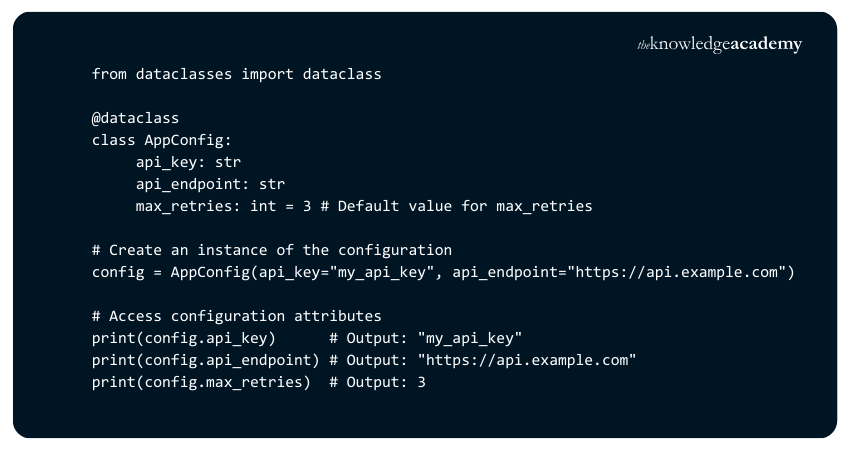The height and width of the screenshot is (450, 850).
Task: Click the @dataclass decorator
Action: pos(135,118)
